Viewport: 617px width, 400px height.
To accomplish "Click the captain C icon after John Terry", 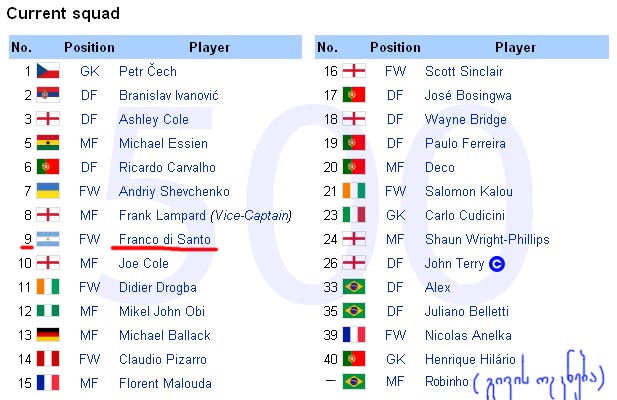I will [x=497, y=264].
